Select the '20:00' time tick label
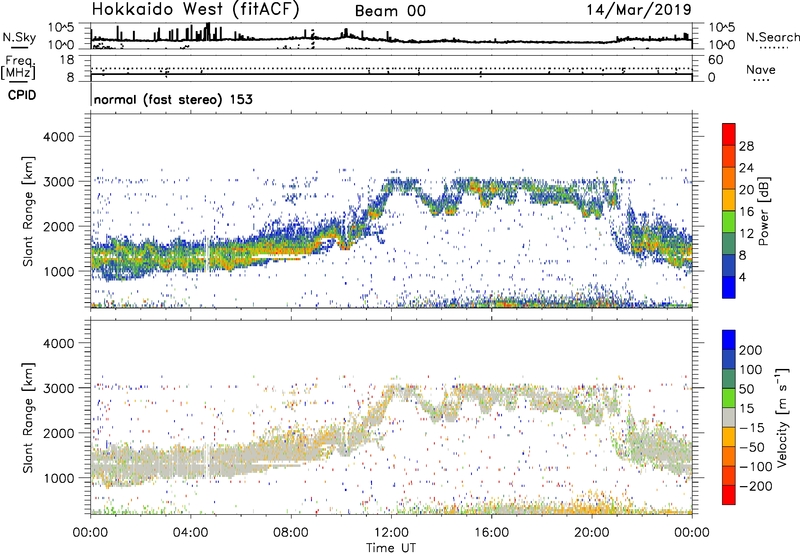The height and width of the screenshot is (554, 800). (x=592, y=533)
